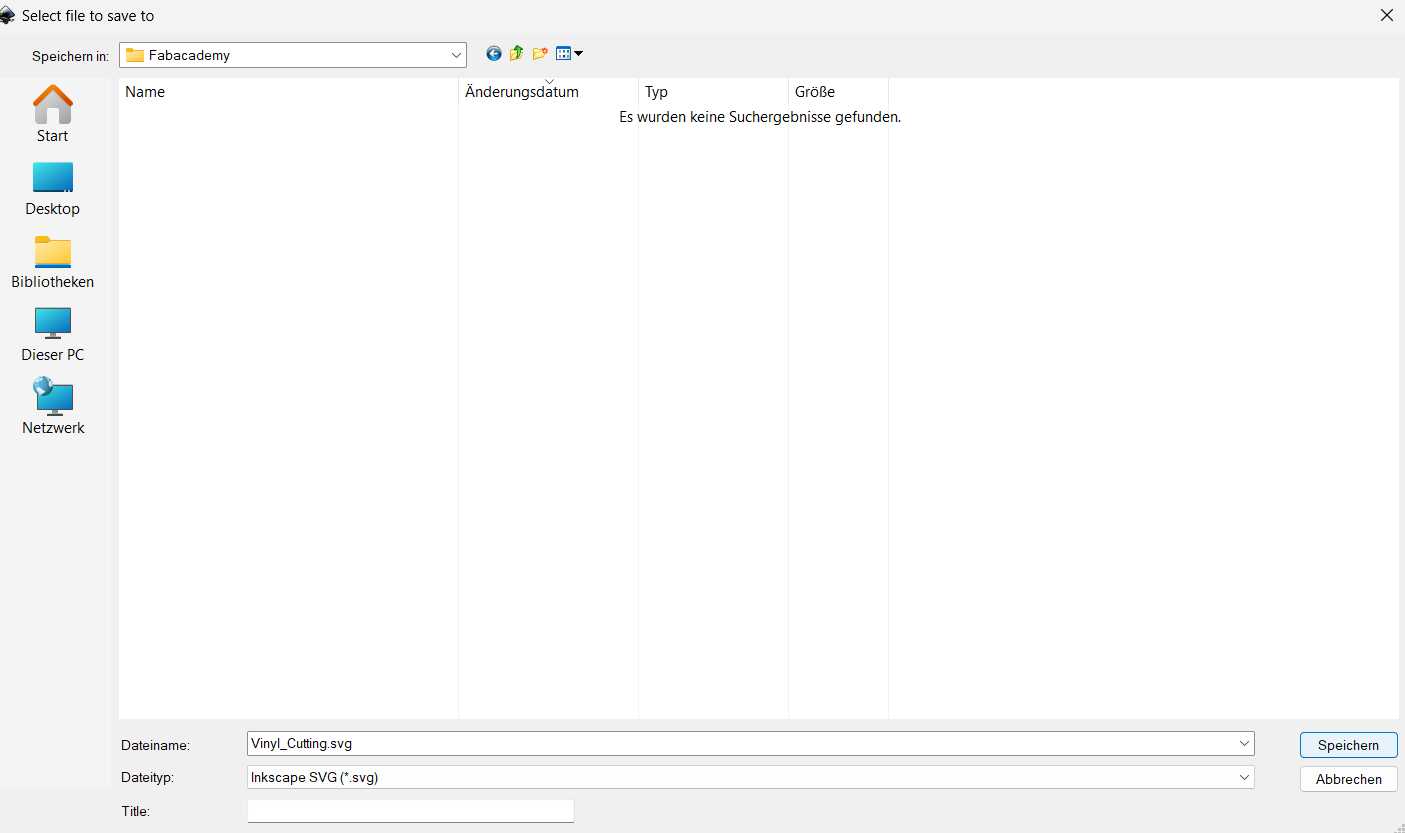This screenshot has width=1405, height=833.
Task: Open the Desktop location in sidebar
Action: point(52,185)
